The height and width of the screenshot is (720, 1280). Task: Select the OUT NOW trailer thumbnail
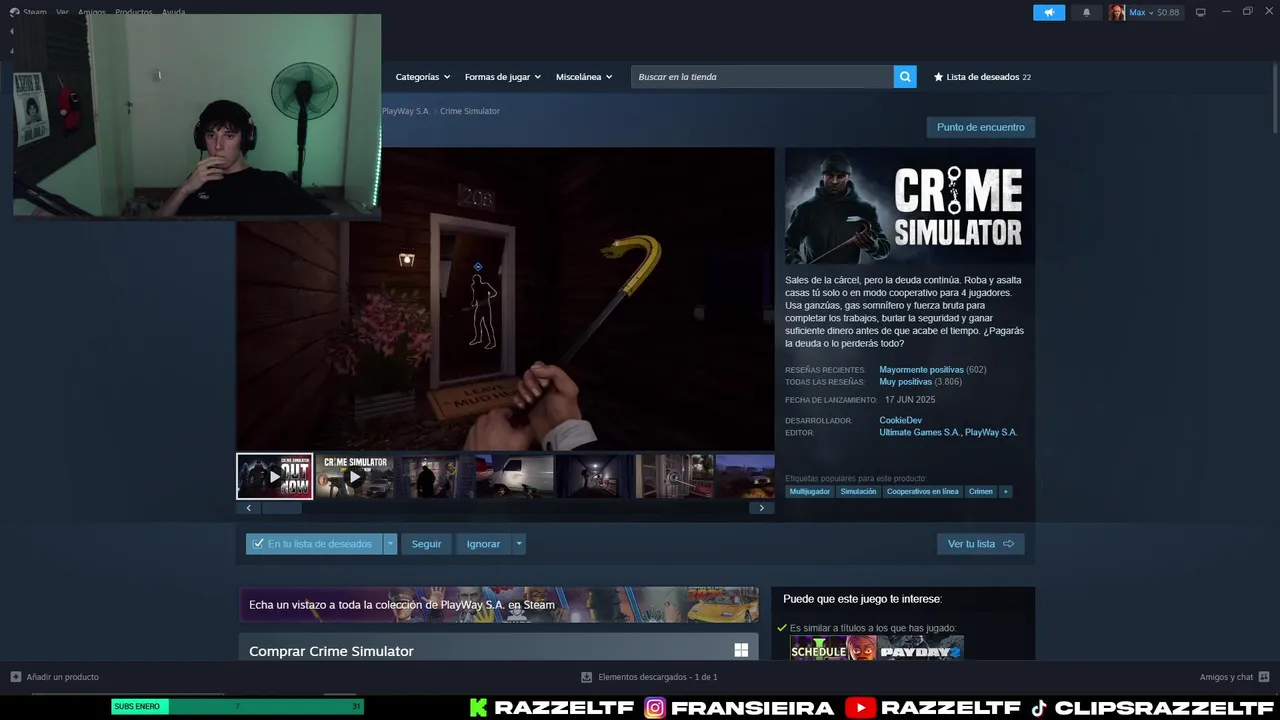point(274,476)
